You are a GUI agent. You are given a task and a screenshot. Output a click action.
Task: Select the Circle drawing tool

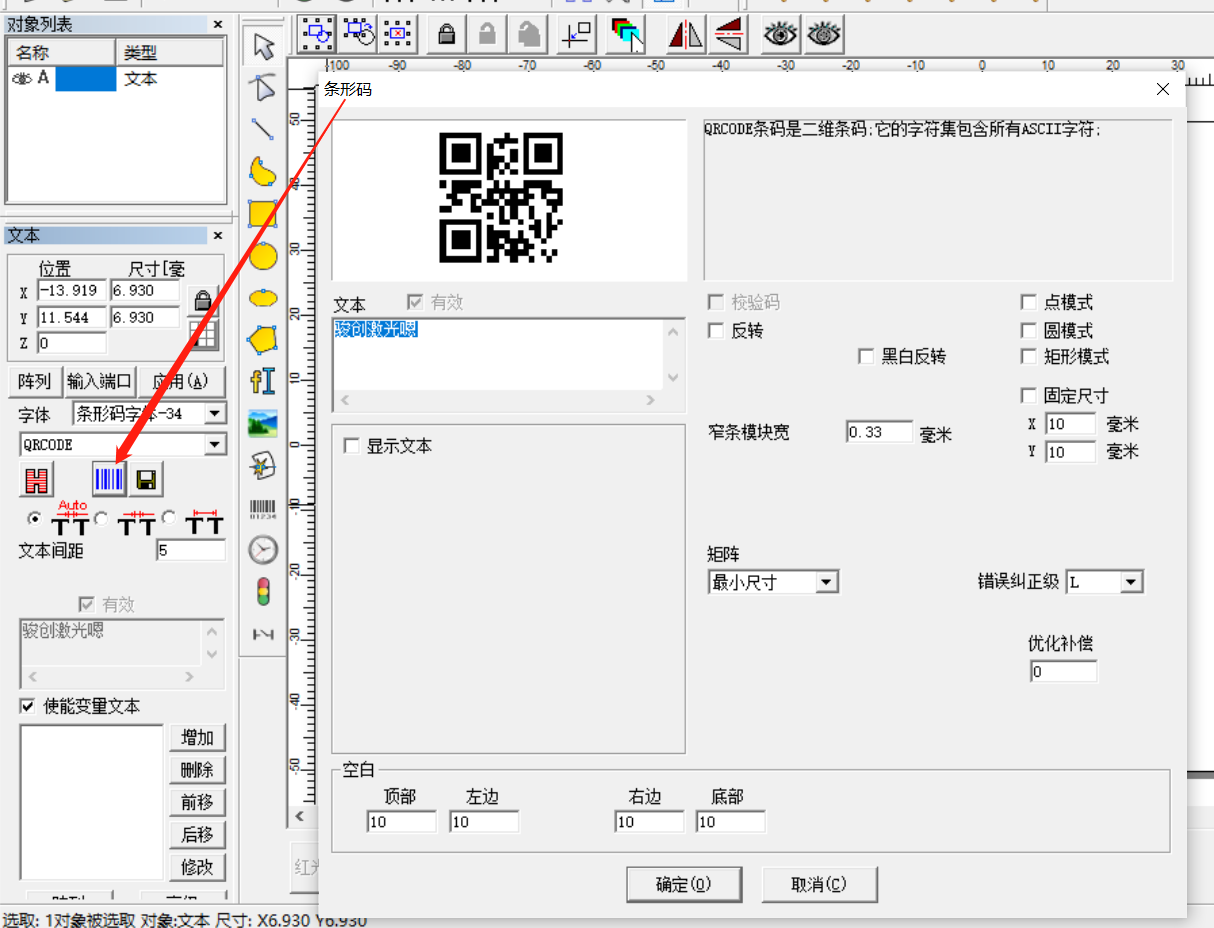263,256
